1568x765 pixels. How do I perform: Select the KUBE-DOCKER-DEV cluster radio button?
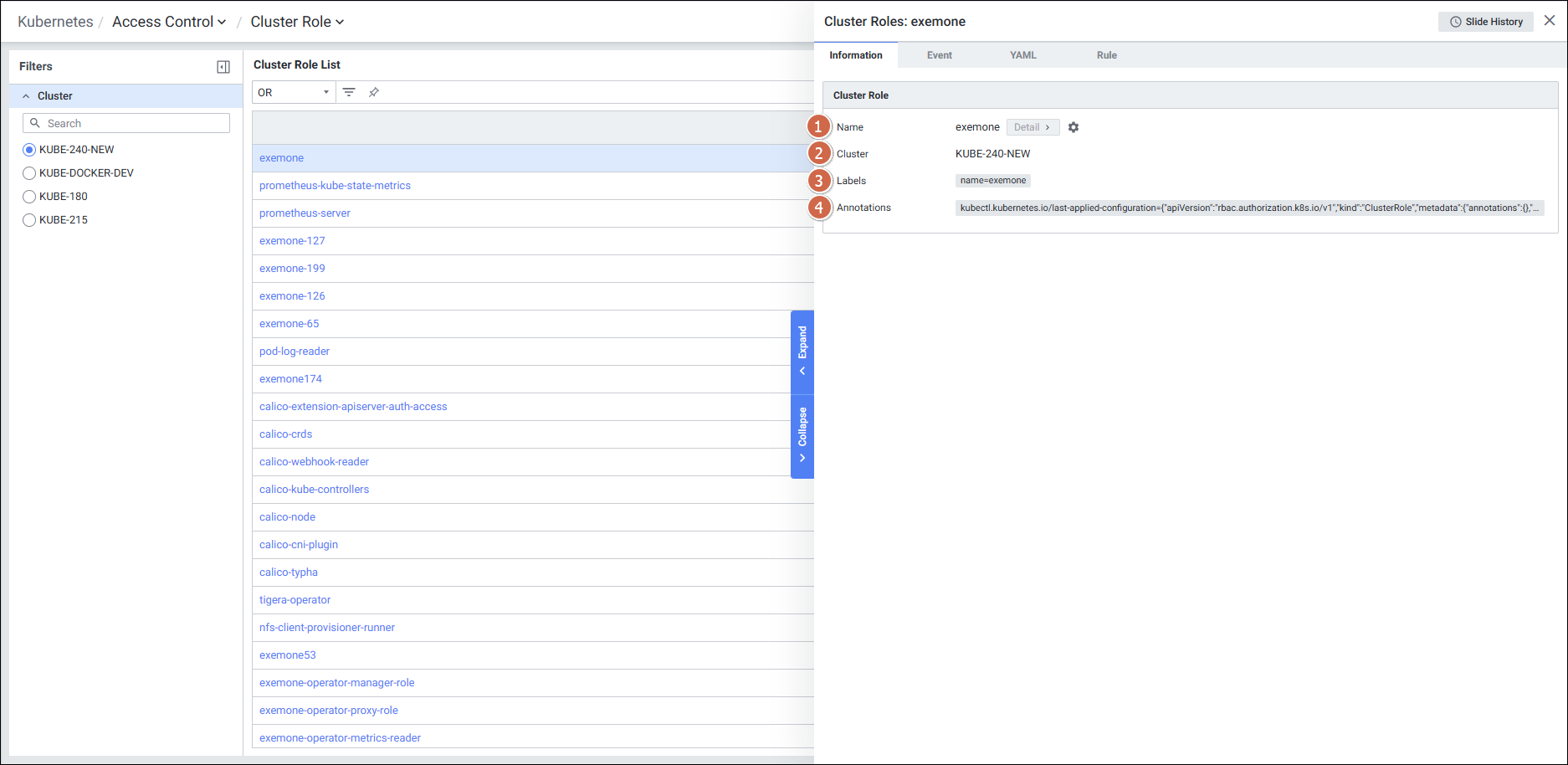(29, 173)
